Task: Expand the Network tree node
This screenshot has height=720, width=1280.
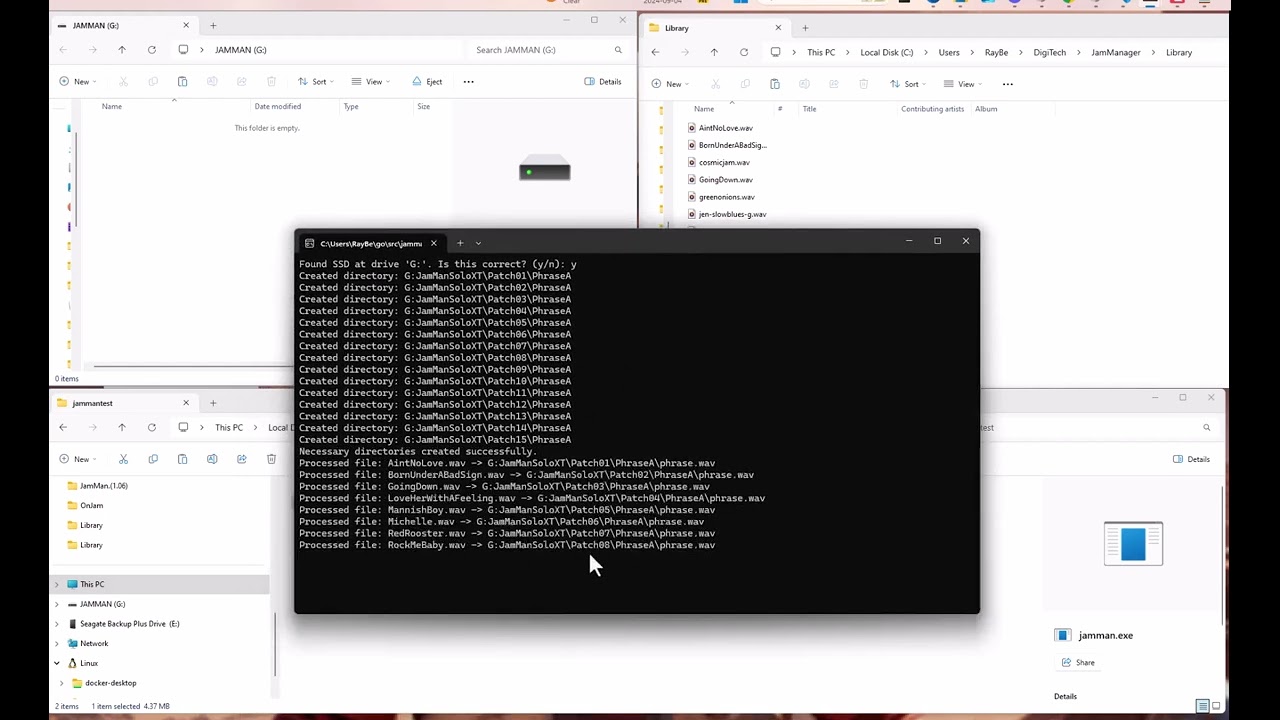Action: coord(57,644)
